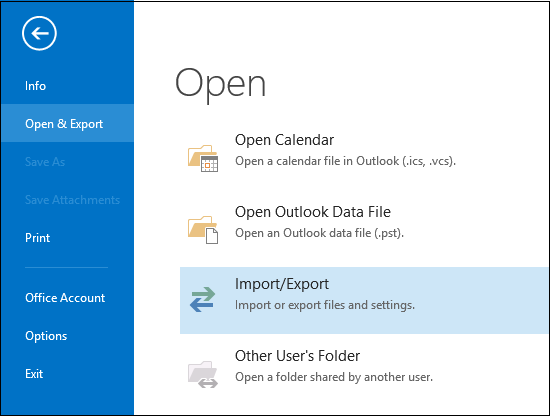550x416 pixels.
Task: Select Other User's Folder title
Action: 297,356
